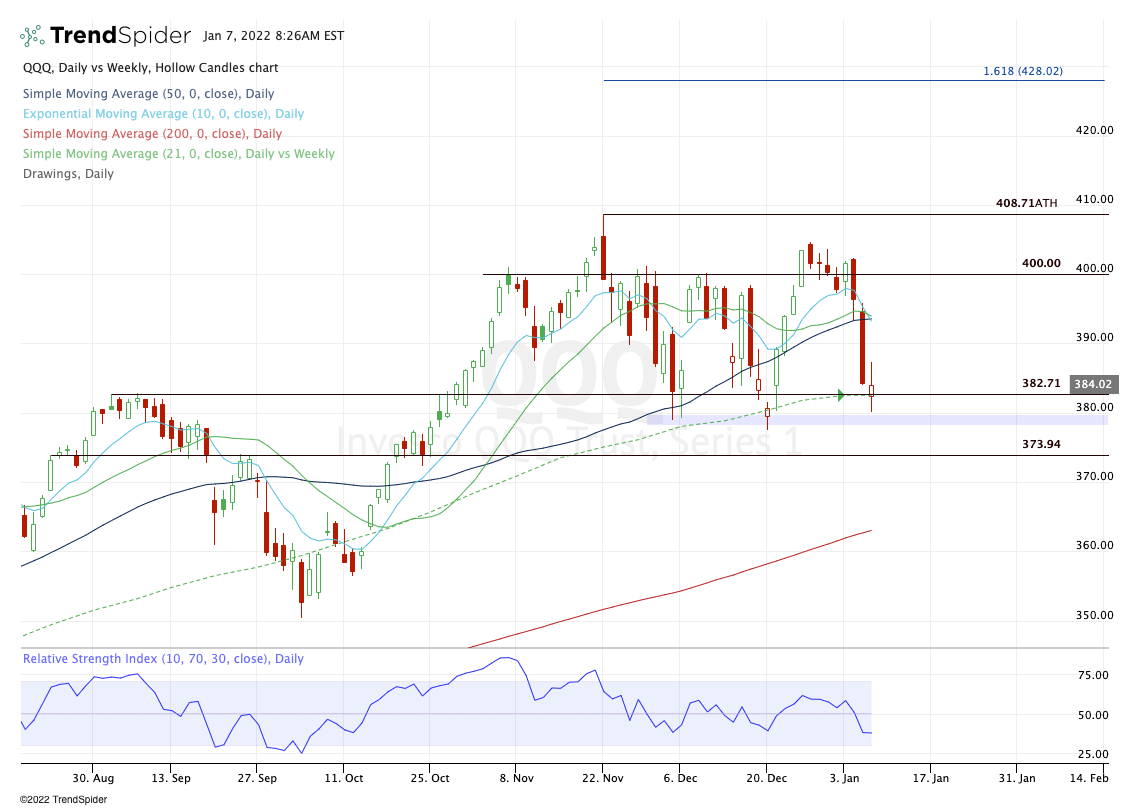Click the 30. Aug date label
Image resolution: width=1139 pixels, height=809 pixels.
coord(93,778)
